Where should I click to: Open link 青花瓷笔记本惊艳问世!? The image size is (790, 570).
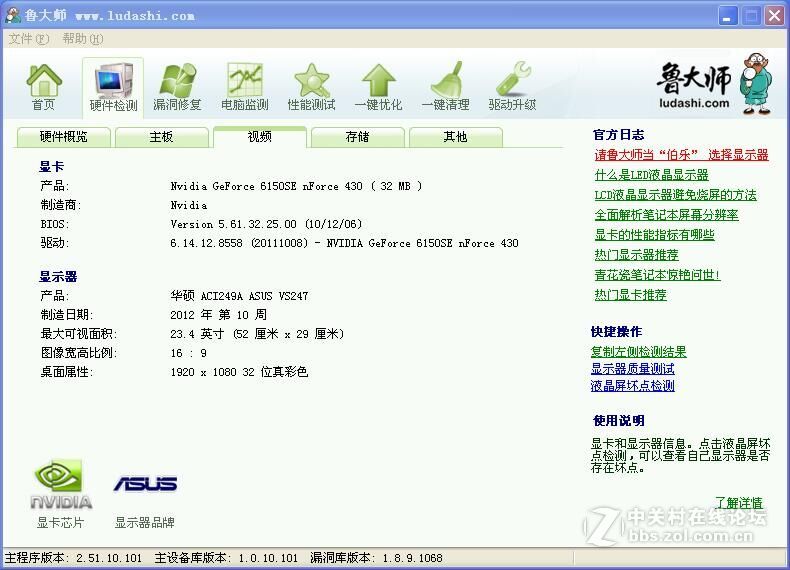coord(657,275)
